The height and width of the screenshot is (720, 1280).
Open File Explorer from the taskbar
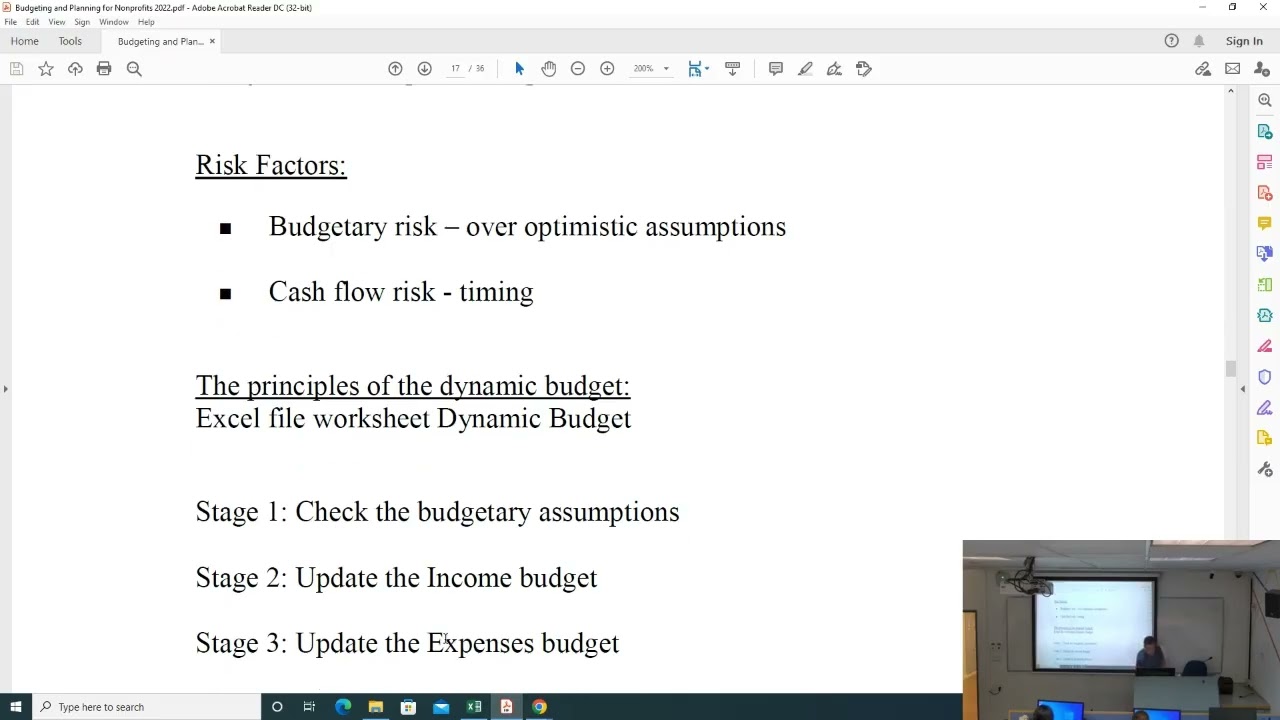[375, 707]
